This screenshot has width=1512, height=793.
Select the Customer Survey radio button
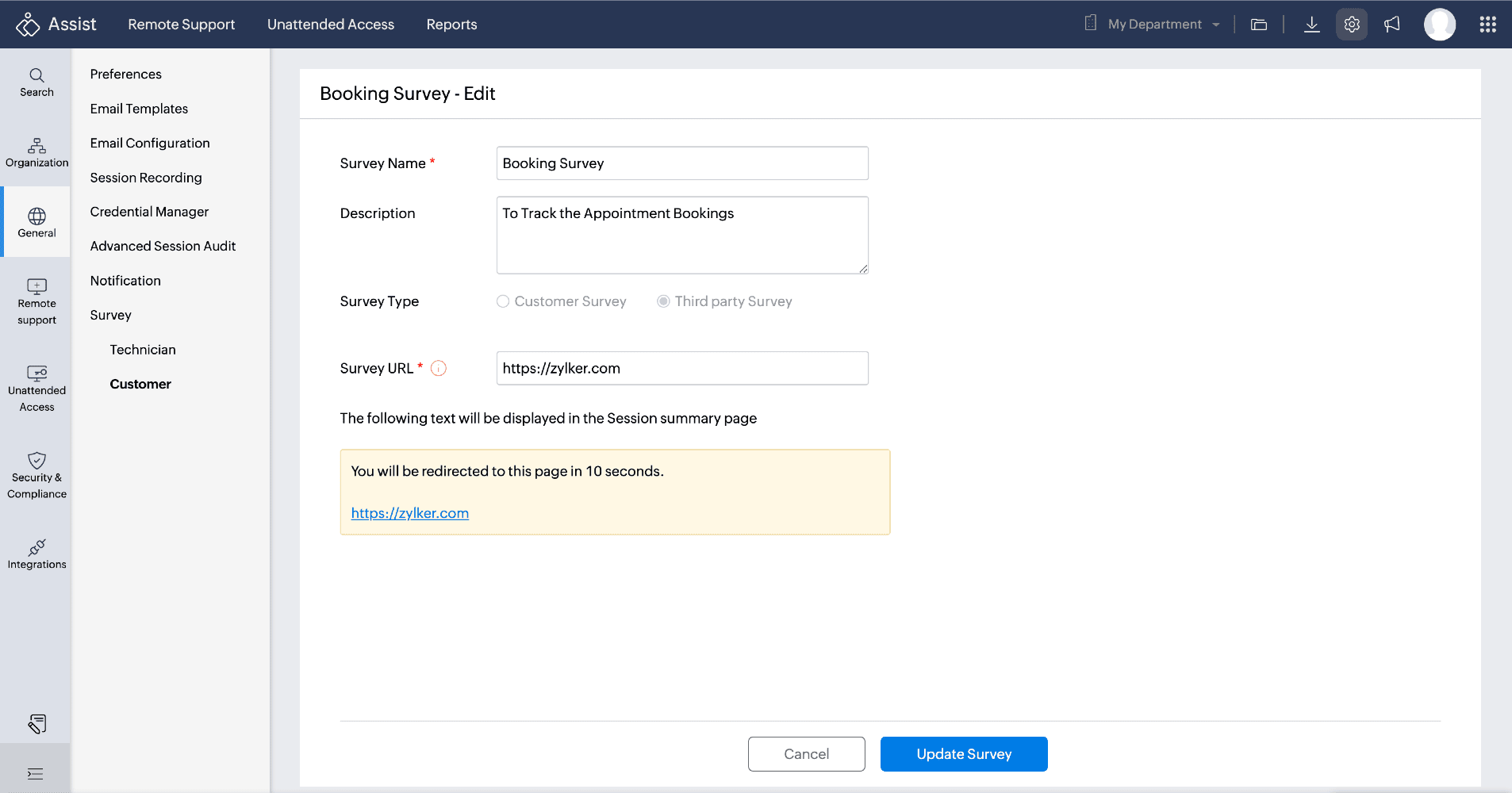pos(503,301)
